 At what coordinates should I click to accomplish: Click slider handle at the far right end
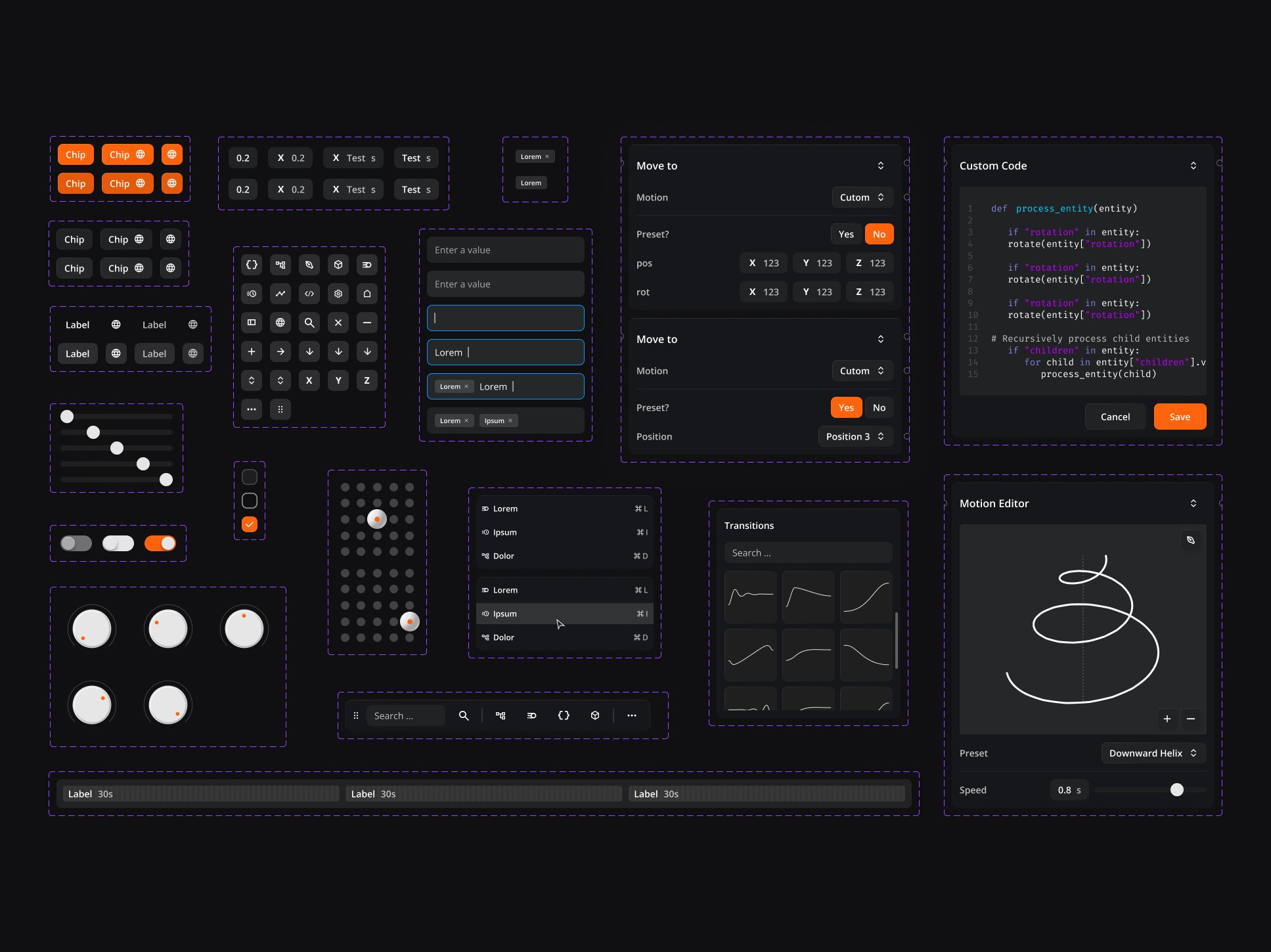pos(166,480)
